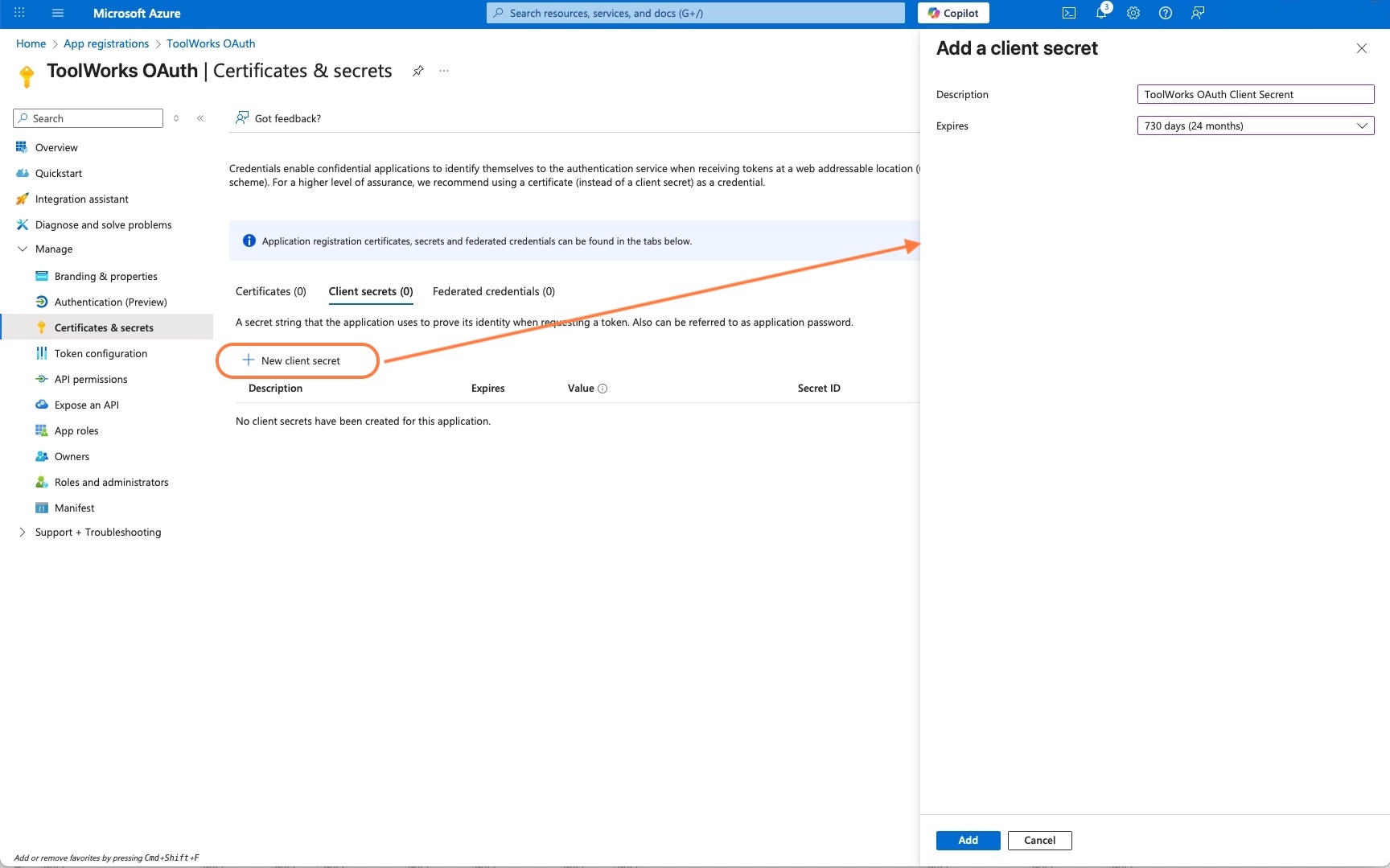Launch Copilot from the top bar
The image size is (1390, 868).
coord(952,13)
